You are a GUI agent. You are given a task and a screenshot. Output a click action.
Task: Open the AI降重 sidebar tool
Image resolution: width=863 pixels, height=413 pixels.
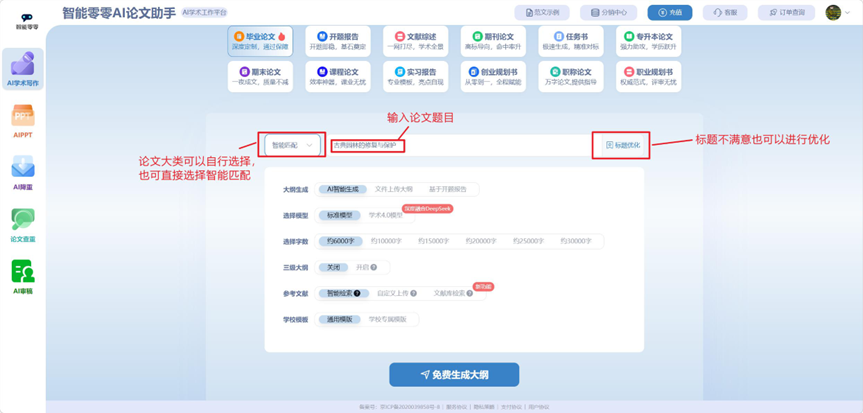[23, 172]
